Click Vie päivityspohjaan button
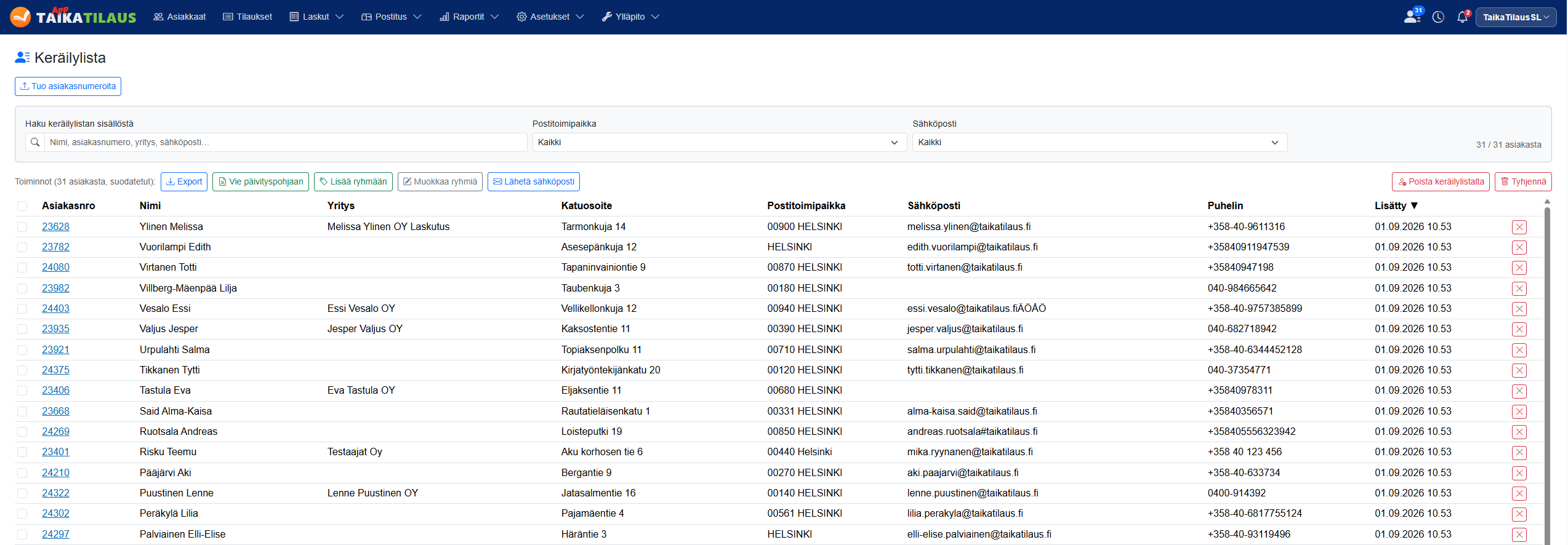 click(x=260, y=181)
